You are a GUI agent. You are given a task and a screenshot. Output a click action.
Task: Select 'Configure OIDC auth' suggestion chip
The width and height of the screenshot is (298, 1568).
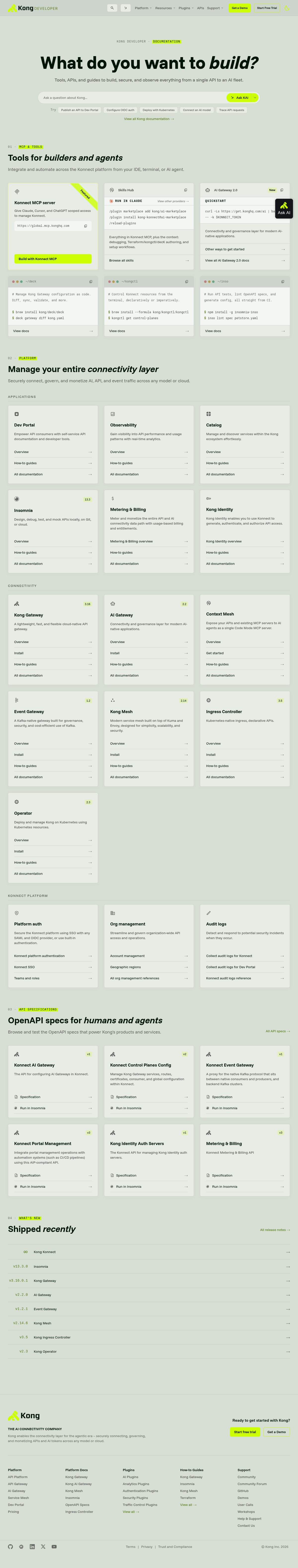pos(120,110)
